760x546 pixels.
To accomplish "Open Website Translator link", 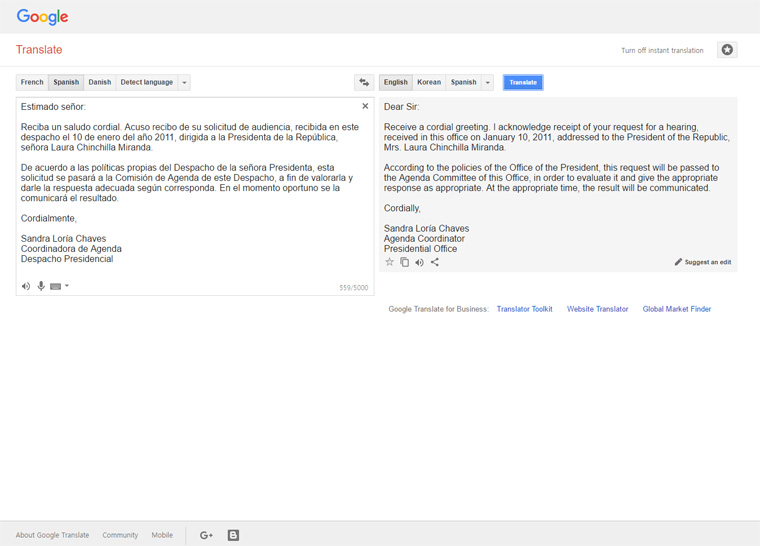I will point(597,309).
